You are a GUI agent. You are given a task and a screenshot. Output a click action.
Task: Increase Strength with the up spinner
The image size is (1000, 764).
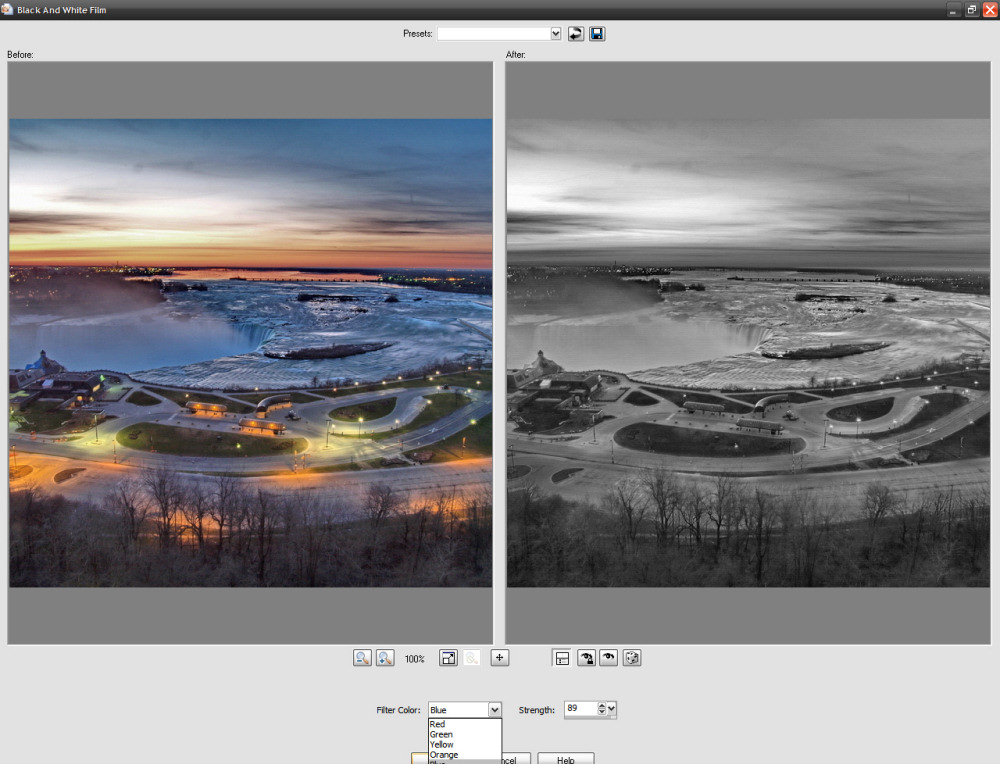click(x=601, y=705)
